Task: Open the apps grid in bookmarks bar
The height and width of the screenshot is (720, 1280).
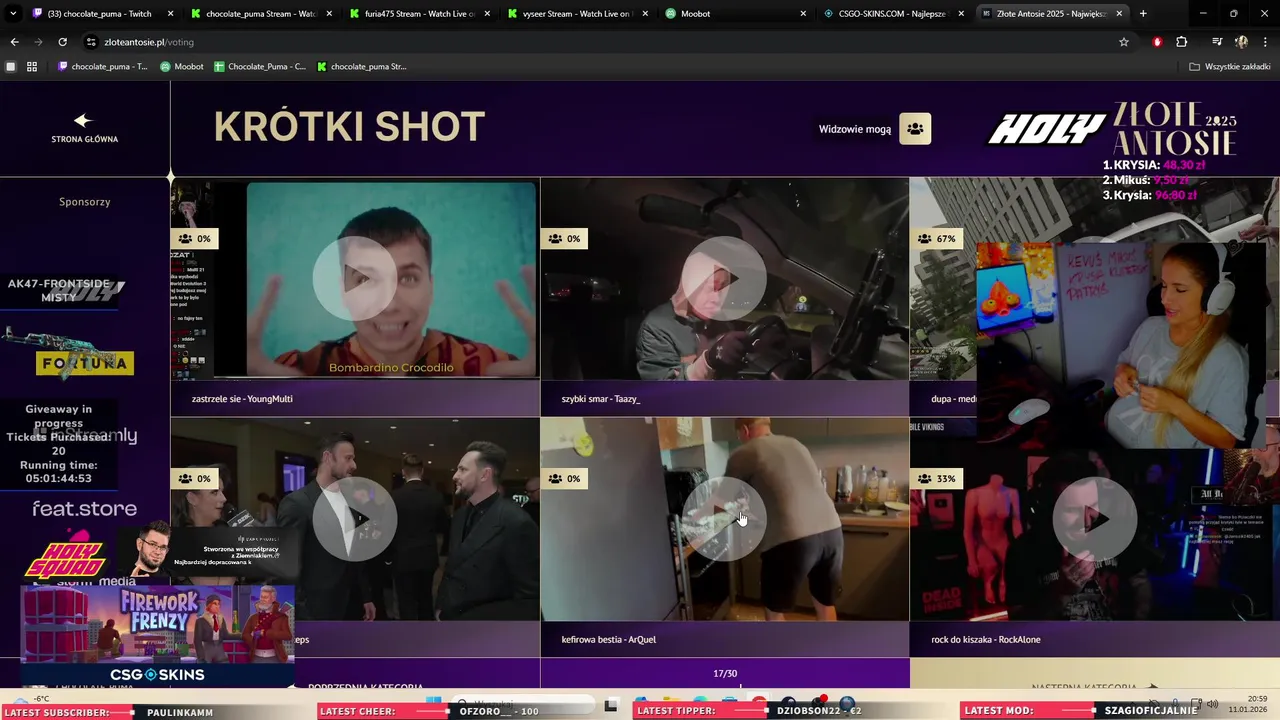Action: (32, 67)
